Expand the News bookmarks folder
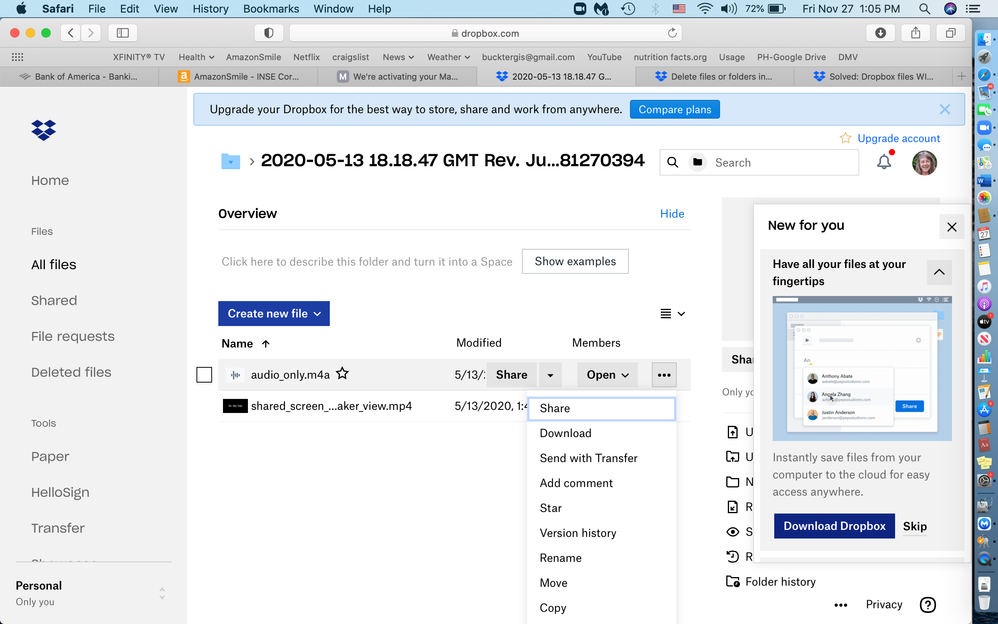 [x=398, y=57]
